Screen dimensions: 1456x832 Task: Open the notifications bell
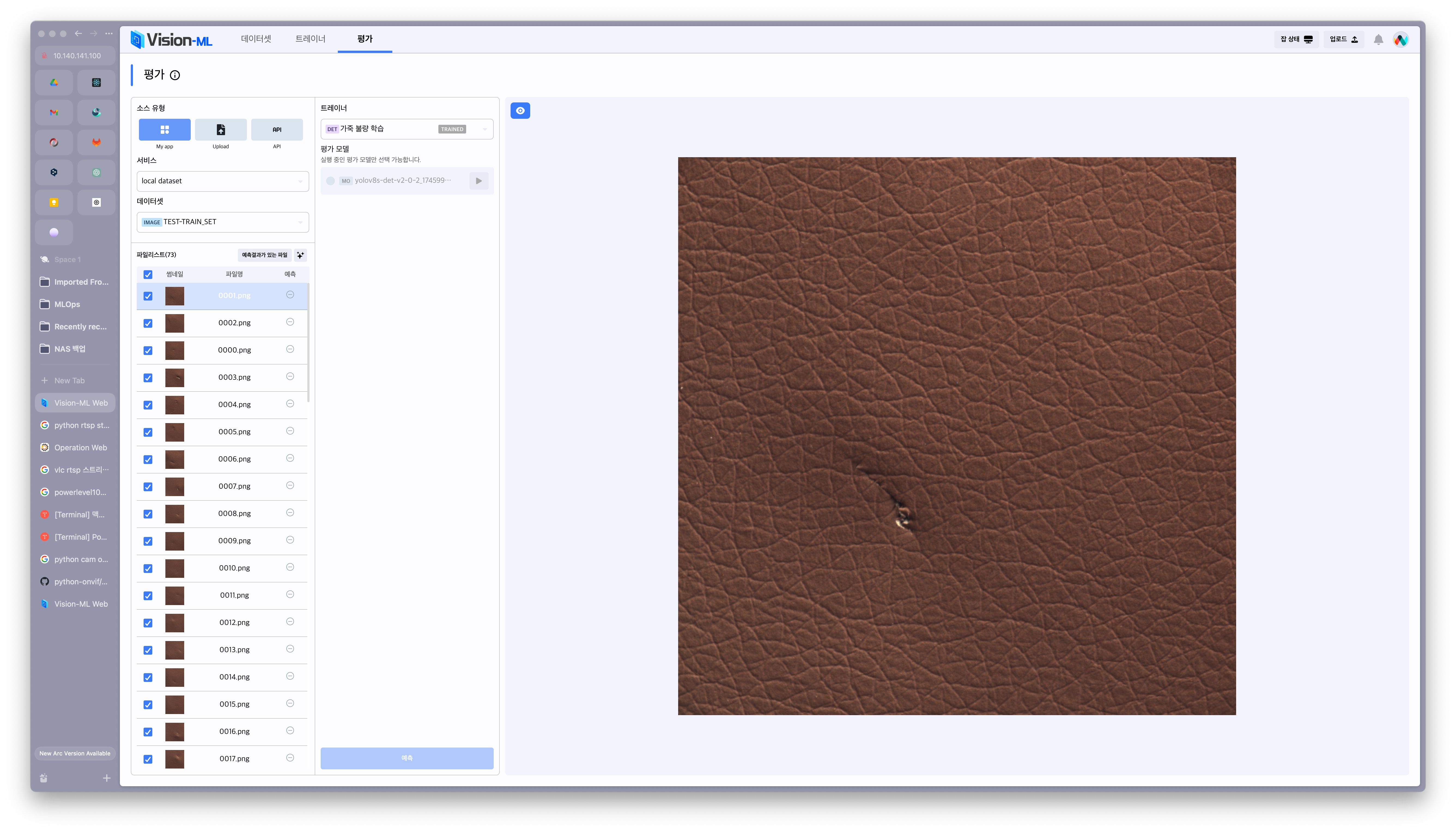coord(1378,40)
